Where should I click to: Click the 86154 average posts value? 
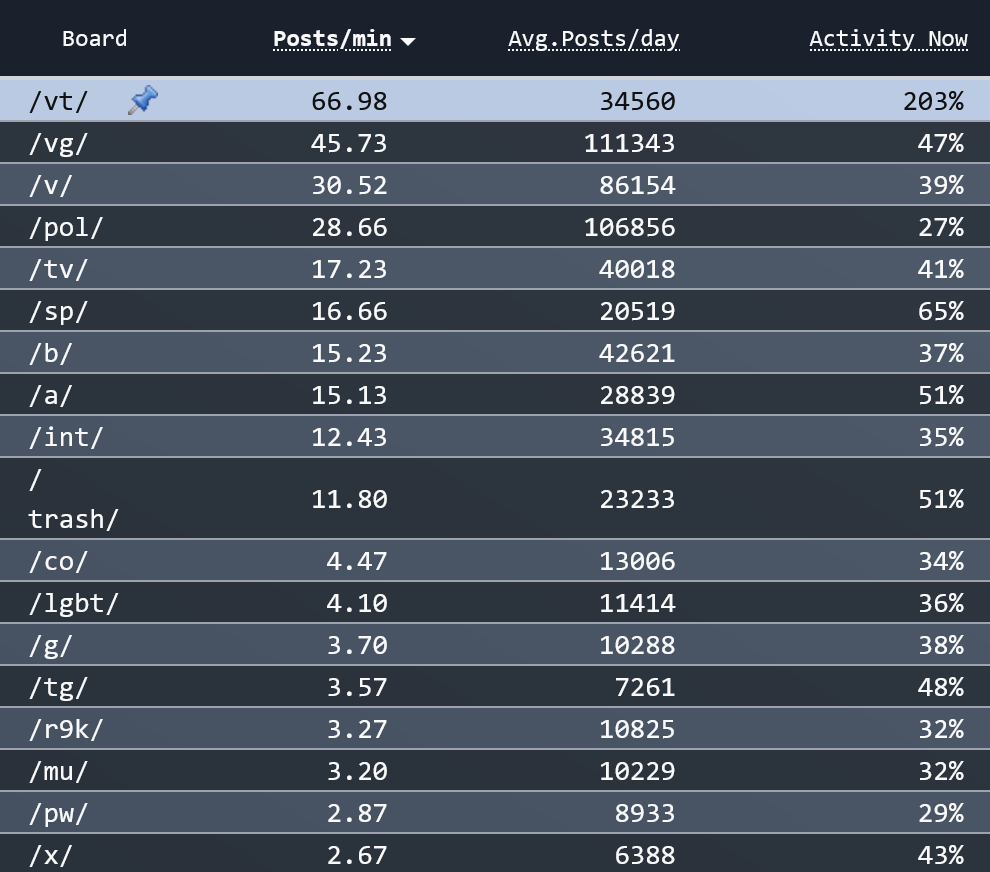pyautogui.click(x=637, y=186)
